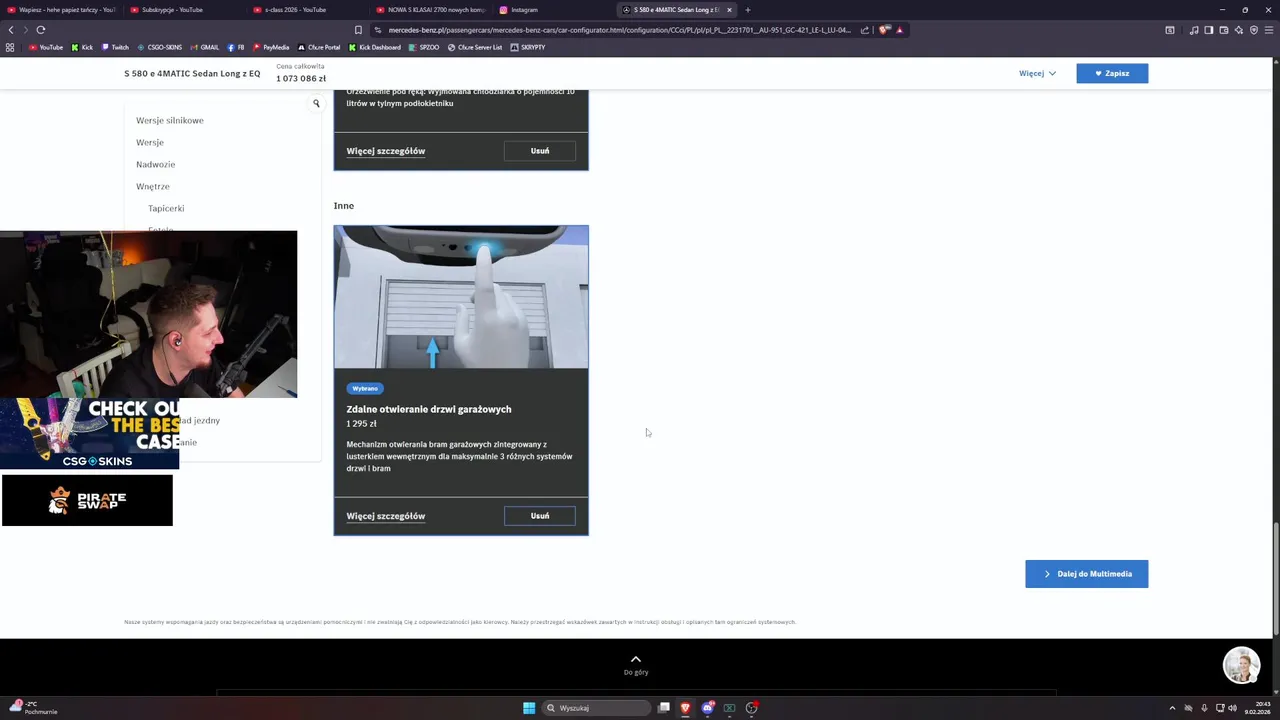Click Usuń on the chłodziarka card

(540, 151)
